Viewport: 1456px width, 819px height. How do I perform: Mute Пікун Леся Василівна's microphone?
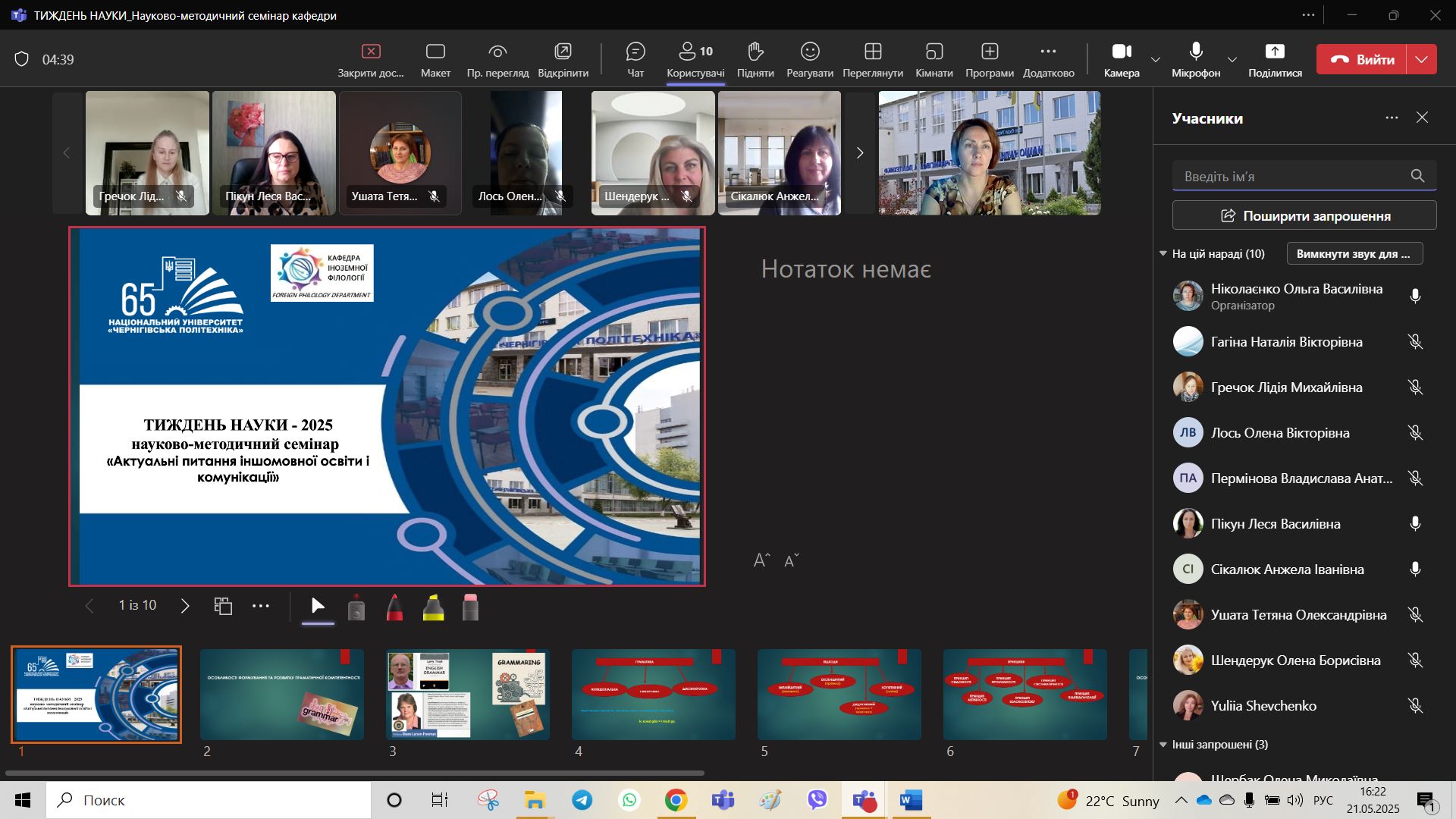(x=1414, y=524)
